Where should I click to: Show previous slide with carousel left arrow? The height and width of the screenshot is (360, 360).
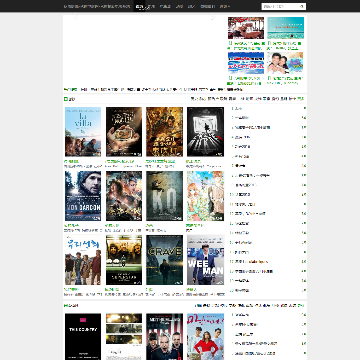point(76,17)
